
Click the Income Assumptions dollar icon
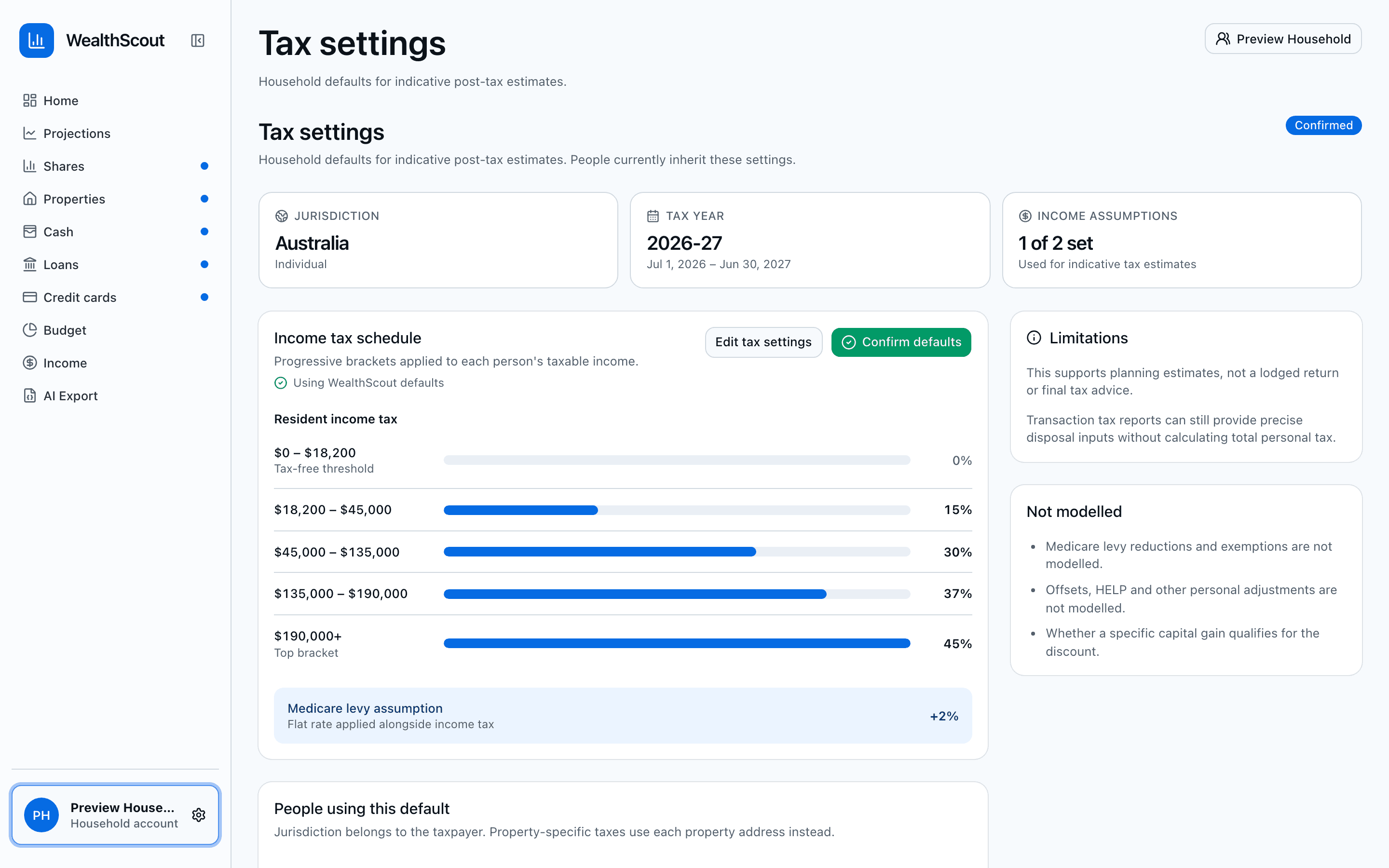1025,216
